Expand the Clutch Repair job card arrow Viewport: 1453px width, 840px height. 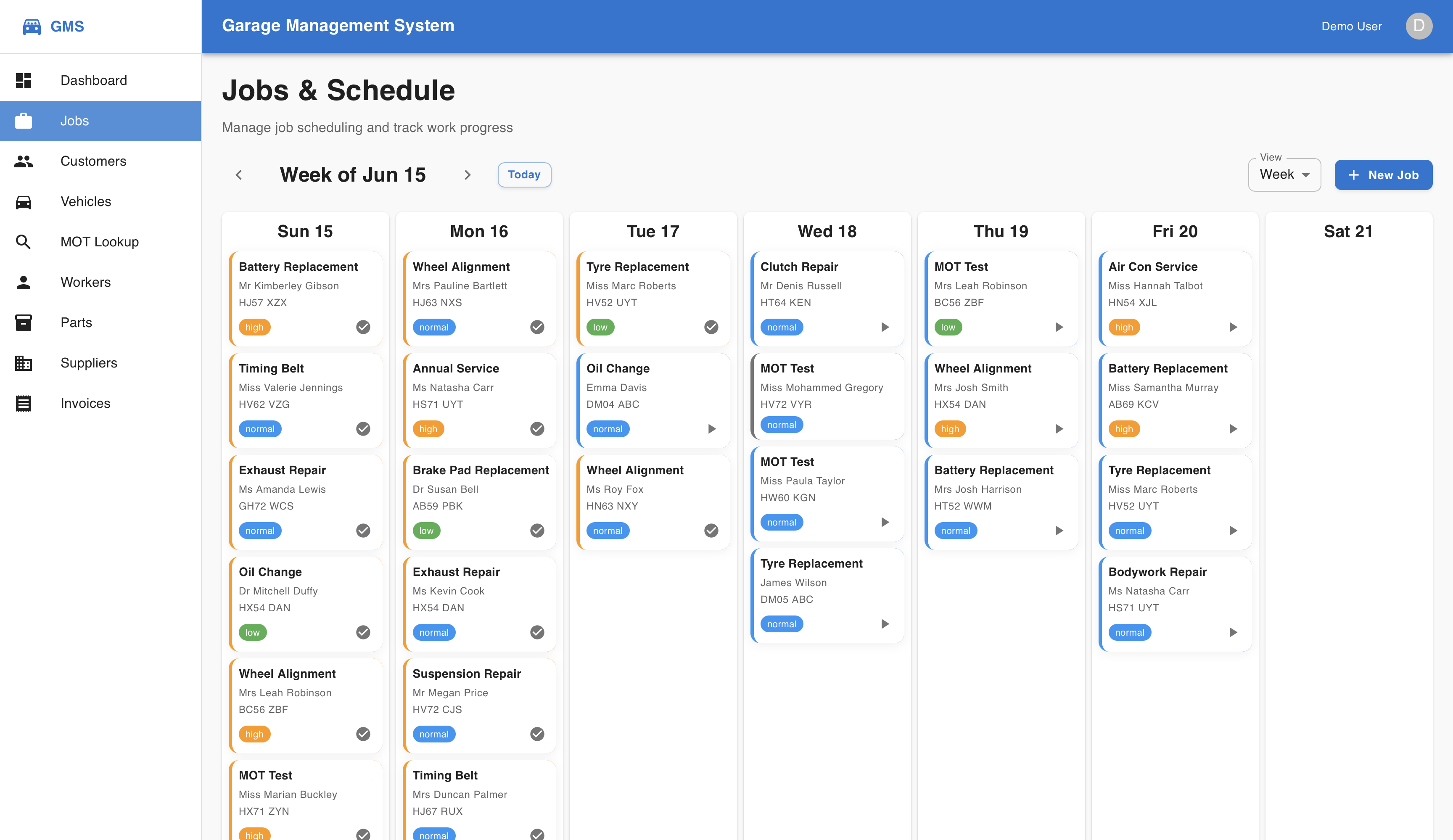pos(886,327)
